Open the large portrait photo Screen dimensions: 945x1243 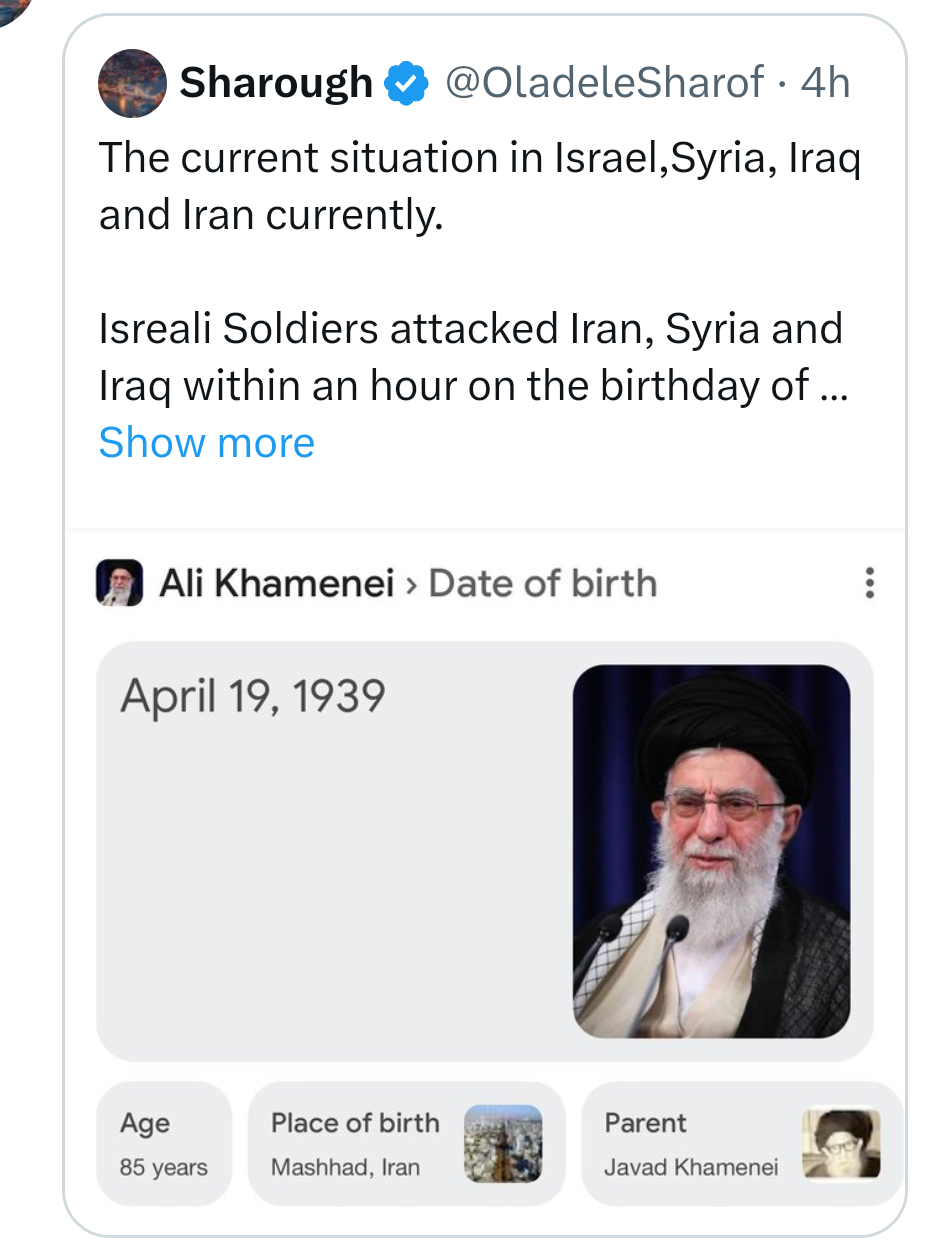point(711,850)
